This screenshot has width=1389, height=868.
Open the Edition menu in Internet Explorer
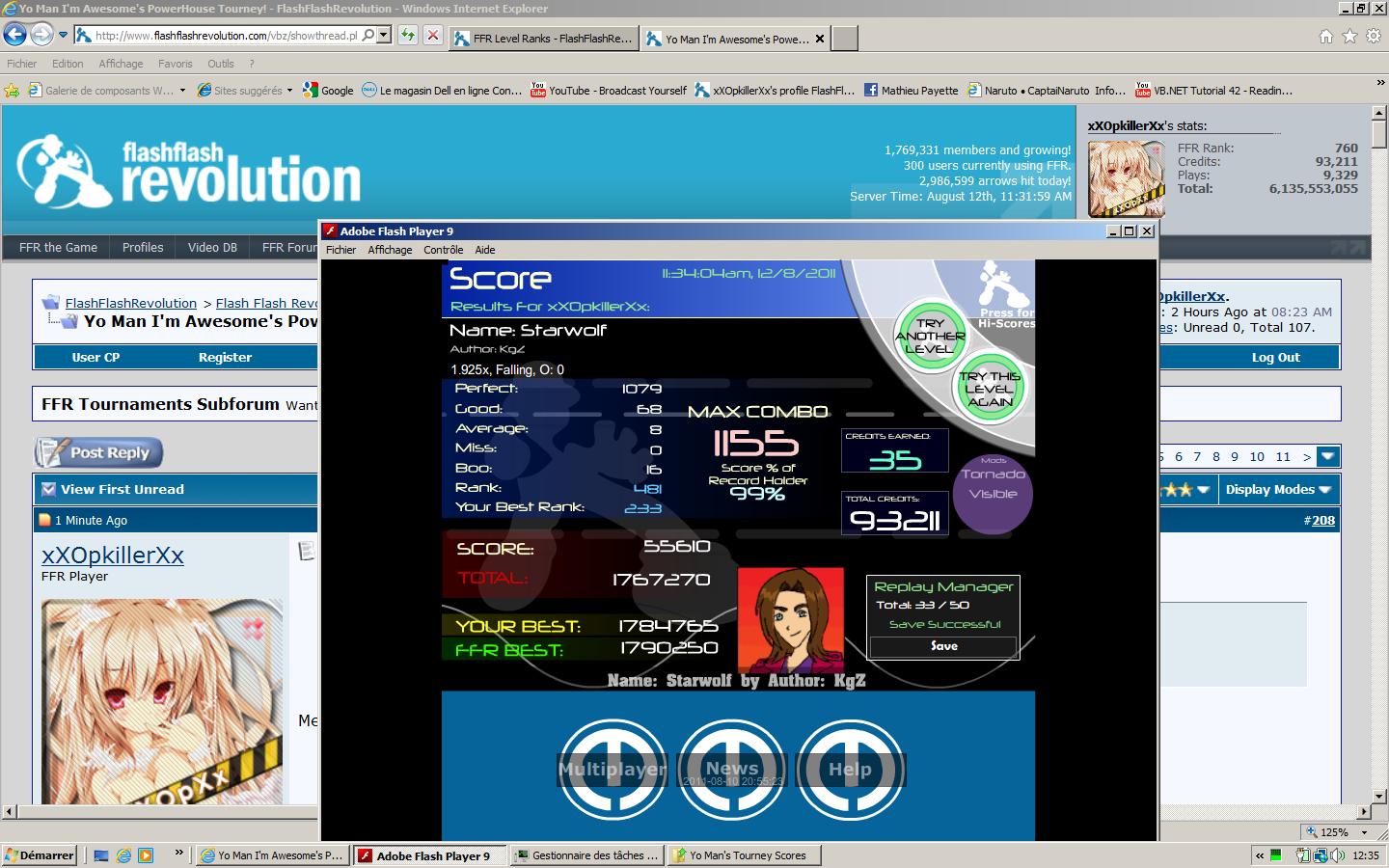pyautogui.click(x=68, y=64)
